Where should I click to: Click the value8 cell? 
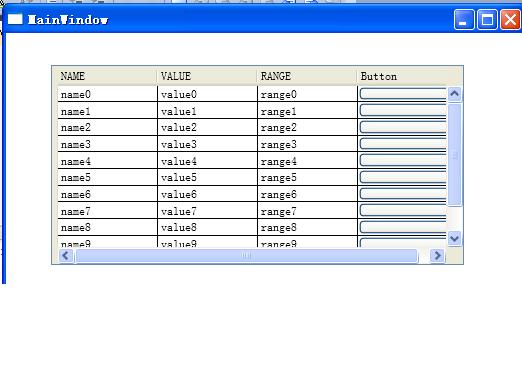(207, 227)
